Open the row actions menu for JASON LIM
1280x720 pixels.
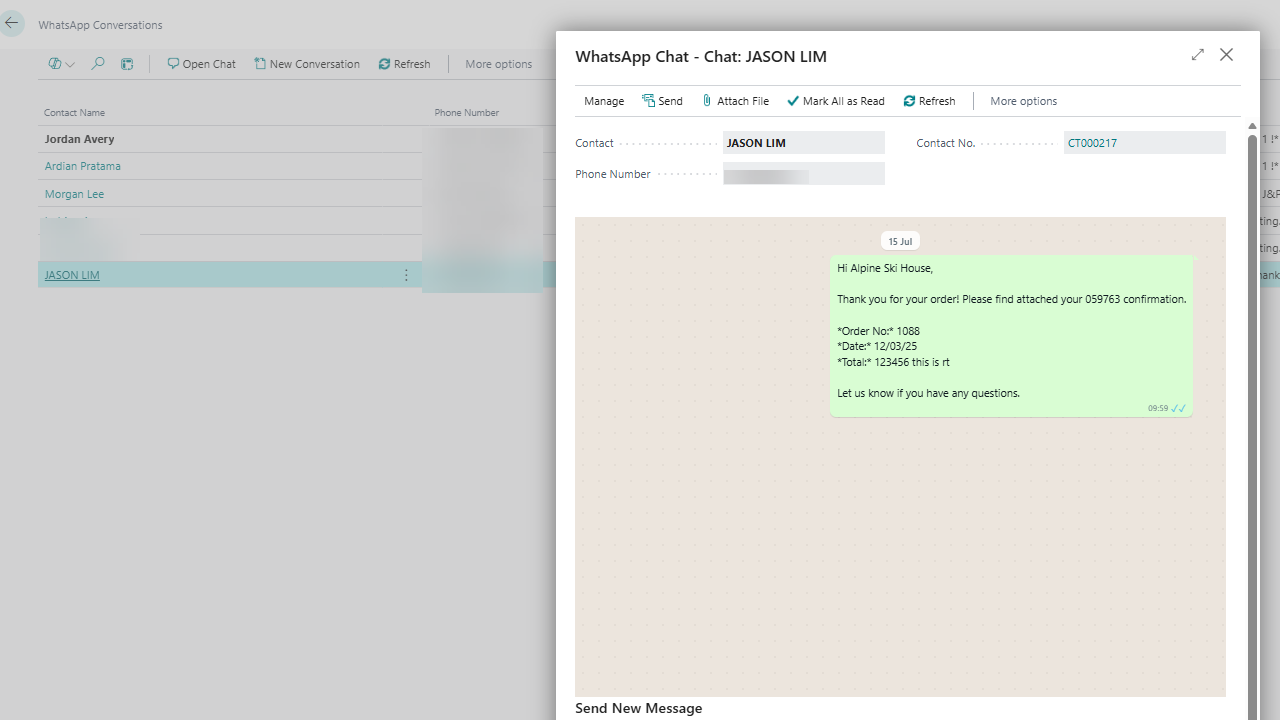[406, 275]
